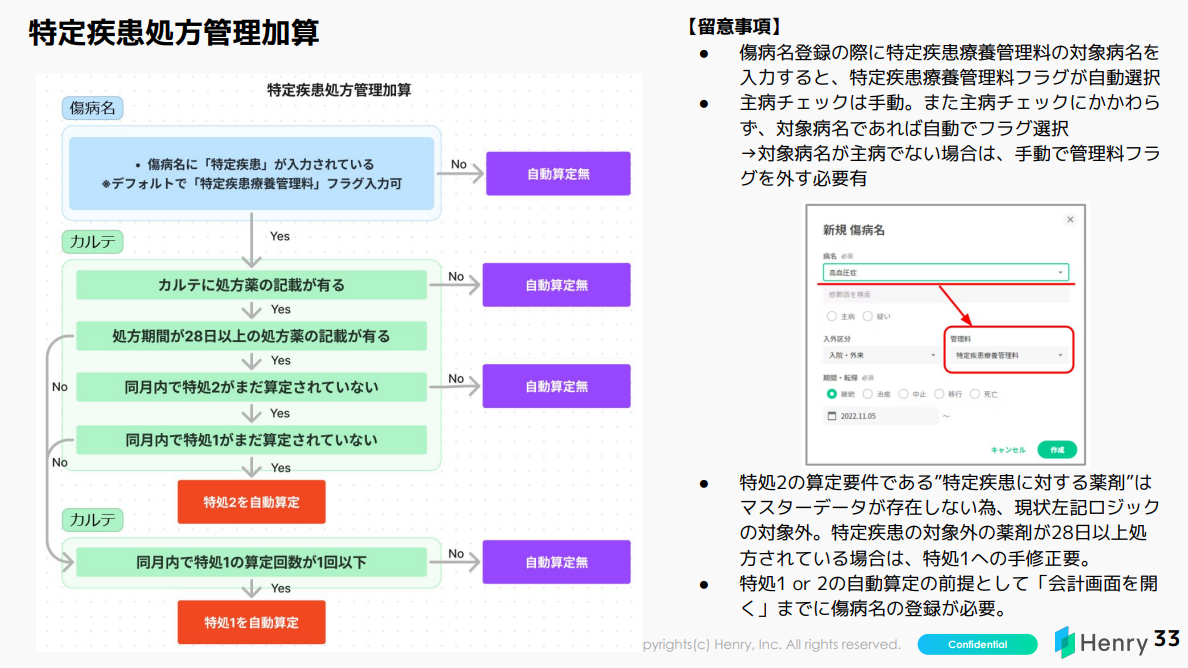Click 自動算定無 box beside the blue 傷病名 box
The width and height of the screenshot is (1188, 668).
pos(558,173)
